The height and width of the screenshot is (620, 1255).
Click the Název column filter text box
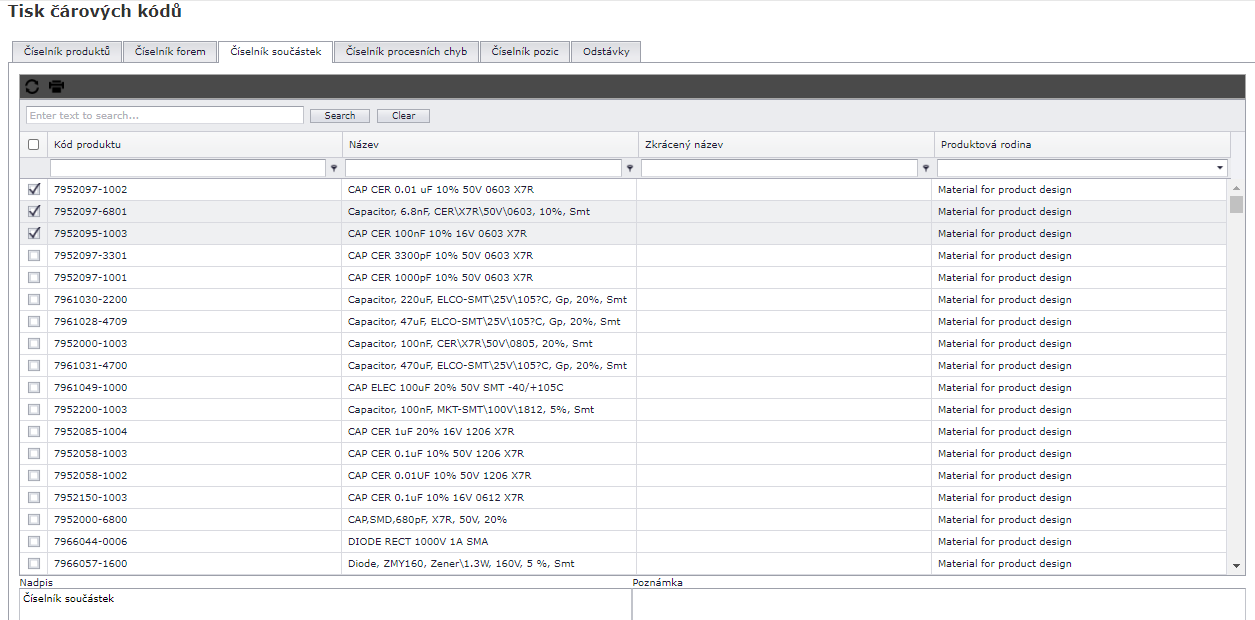pos(484,168)
